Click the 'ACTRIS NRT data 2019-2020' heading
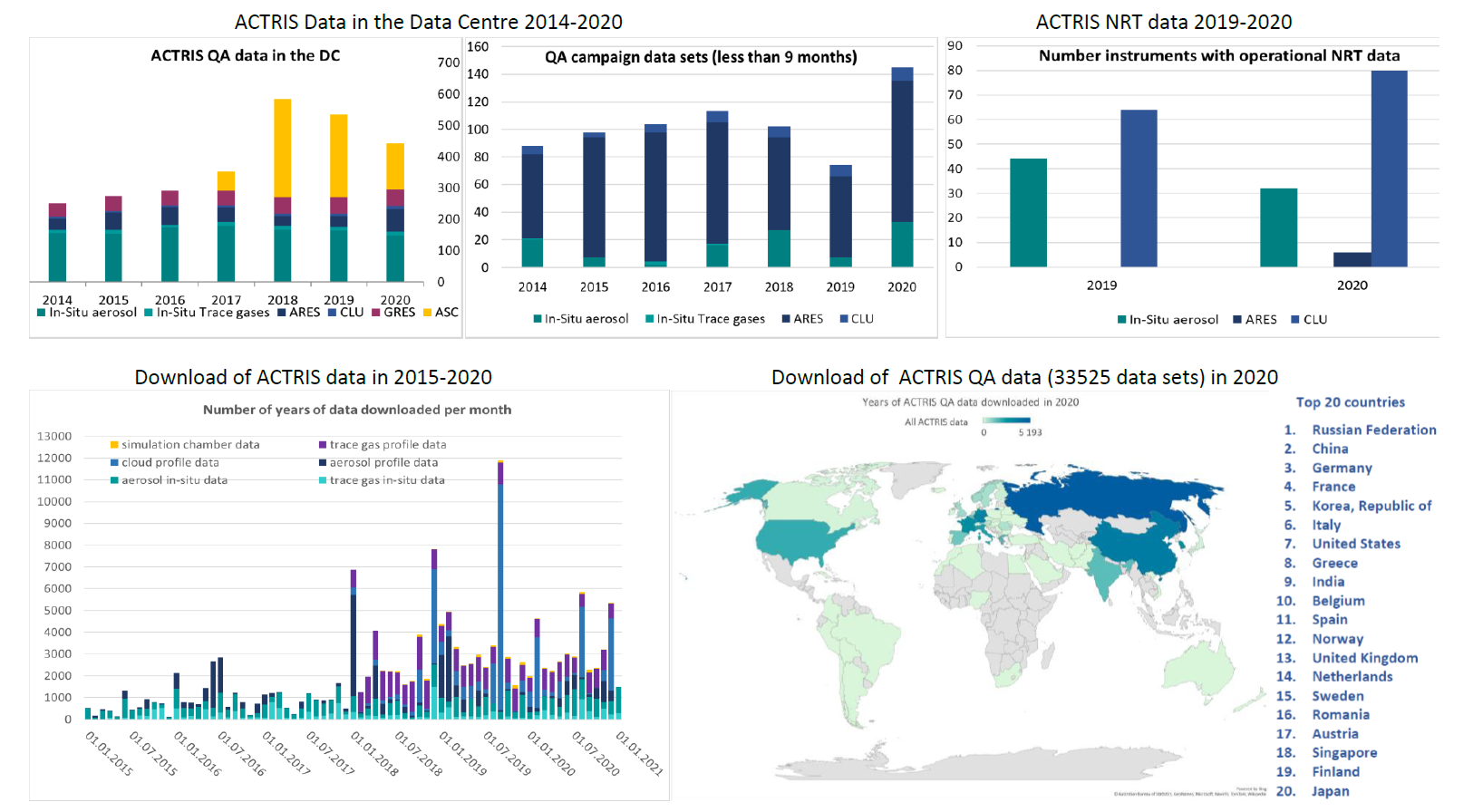 coord(1164,22)
